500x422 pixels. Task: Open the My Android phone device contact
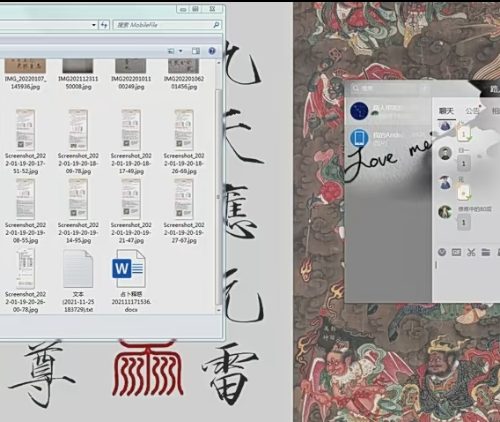click(388, 138)
